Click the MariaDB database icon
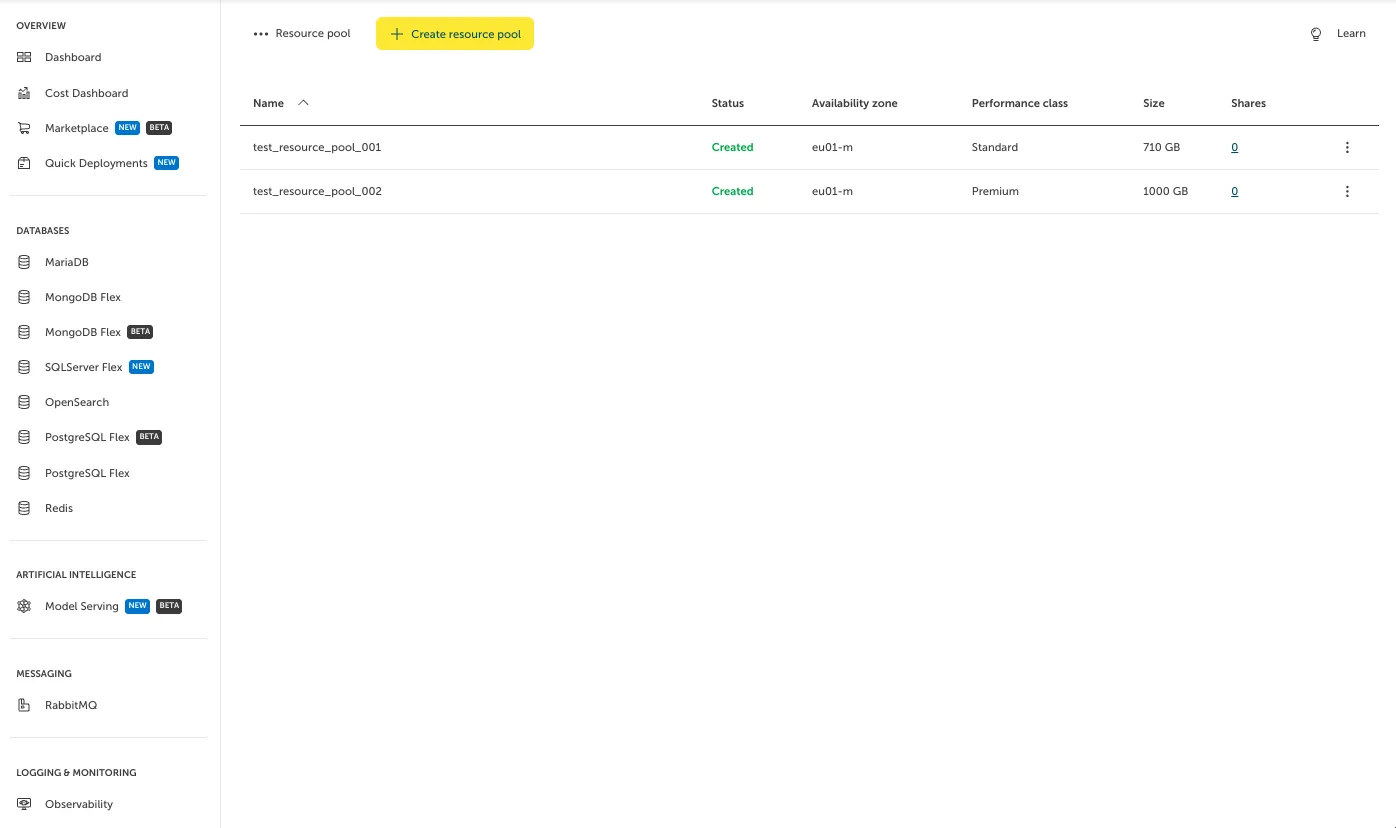The width and height of the screenshot is (1396, 828). [24, 262]
